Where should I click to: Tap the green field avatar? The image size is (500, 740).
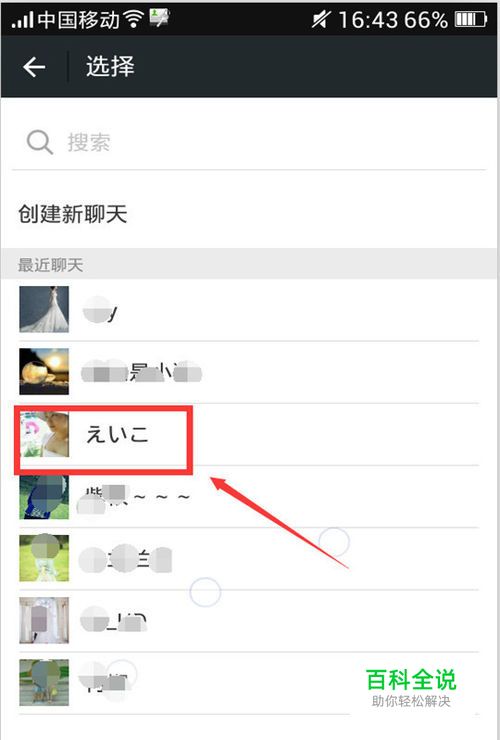(x=44, y=558)
